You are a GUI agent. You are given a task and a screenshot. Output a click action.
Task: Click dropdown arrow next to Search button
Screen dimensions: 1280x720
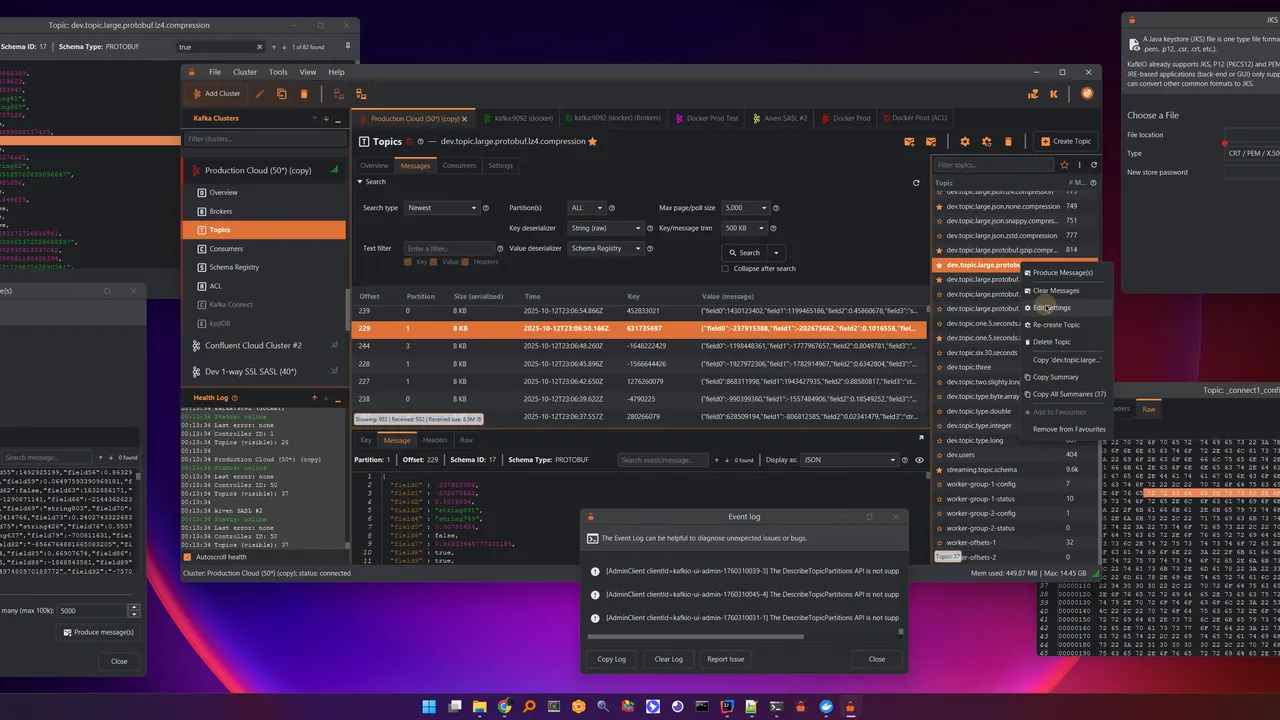776,253
